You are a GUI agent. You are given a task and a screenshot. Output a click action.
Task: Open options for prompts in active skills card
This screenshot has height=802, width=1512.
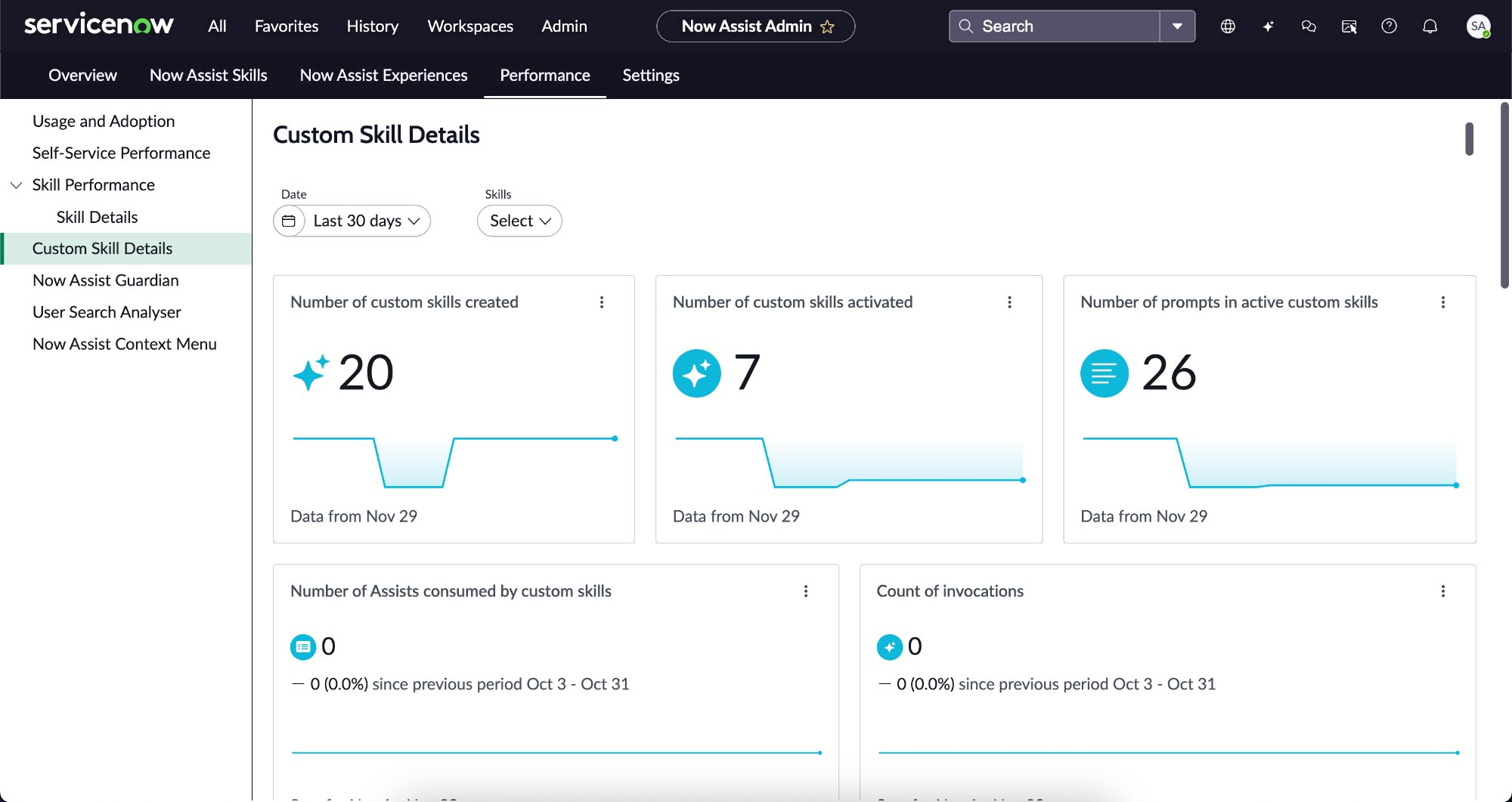point(1443,302)
